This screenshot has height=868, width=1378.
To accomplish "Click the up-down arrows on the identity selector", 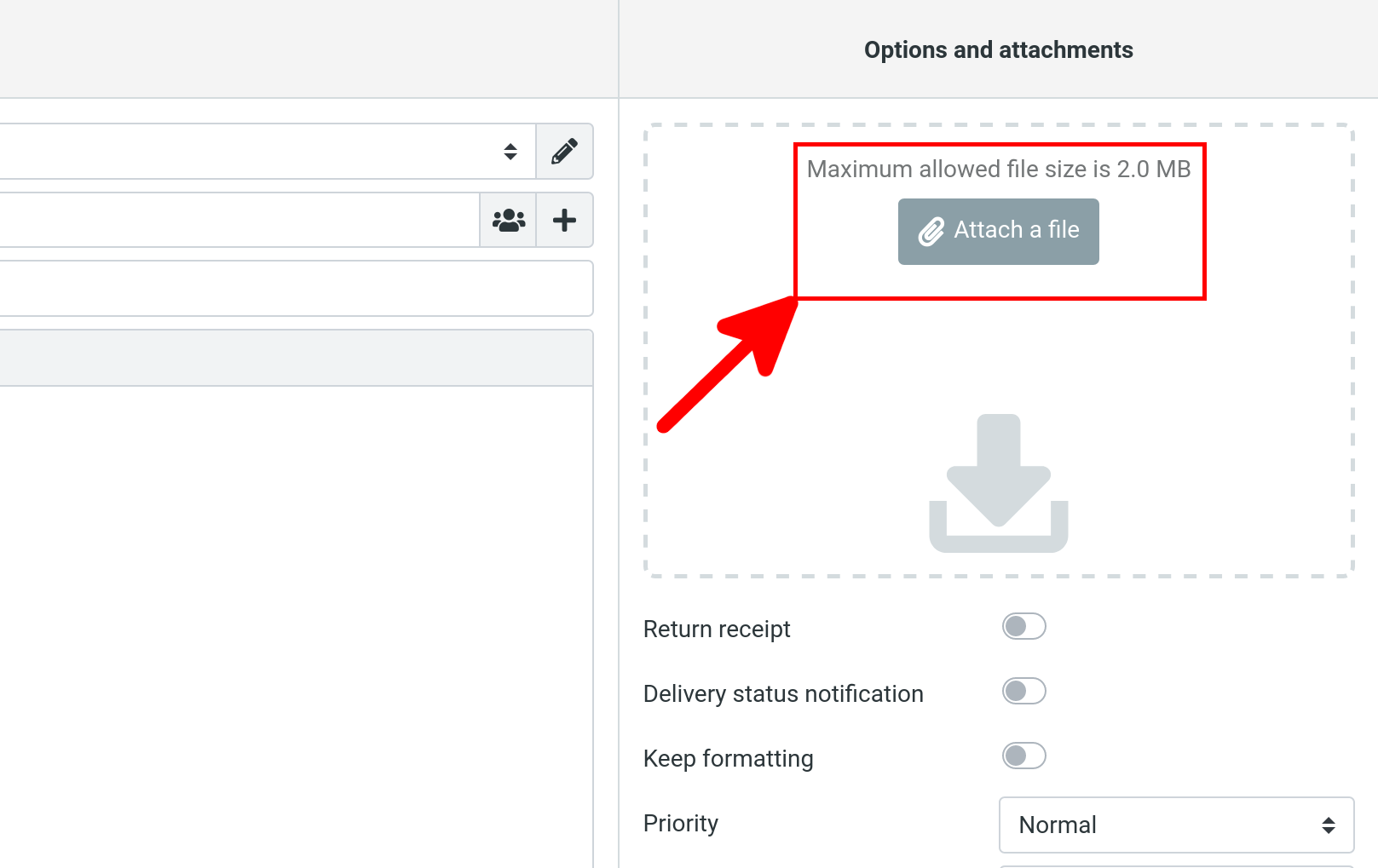I will 510,152.
